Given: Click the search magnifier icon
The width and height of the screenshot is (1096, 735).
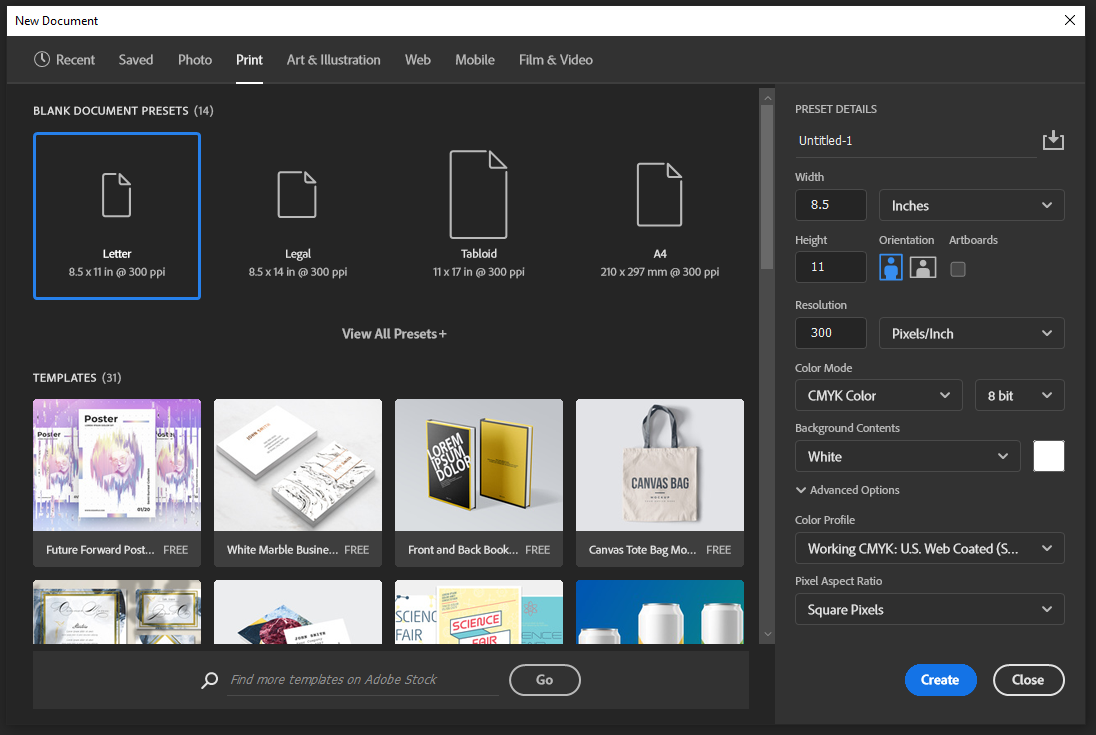Looking at the screenshot, I should pyautogui.click(x=209, y=680).
